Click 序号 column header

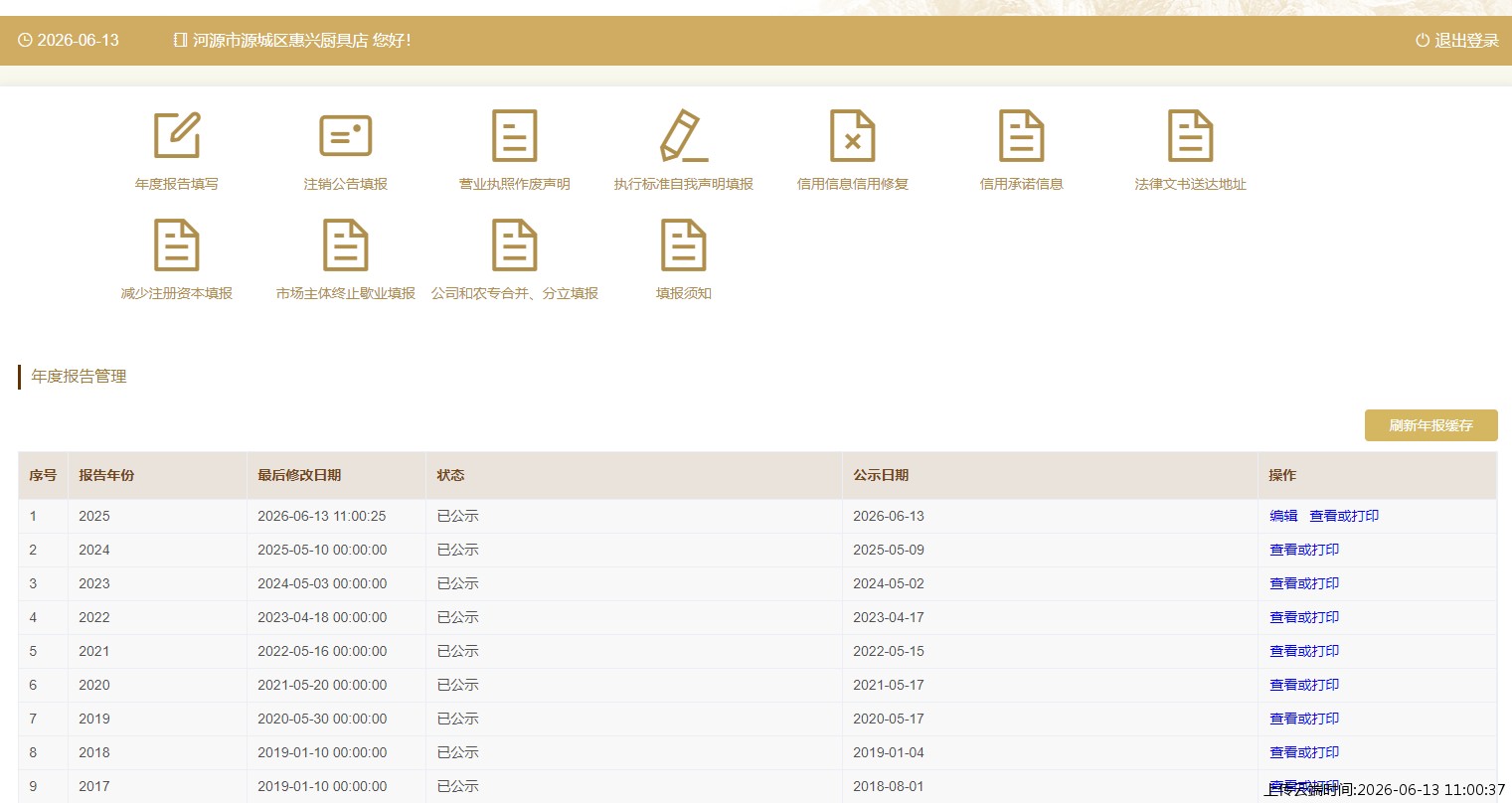click(43, 475)
